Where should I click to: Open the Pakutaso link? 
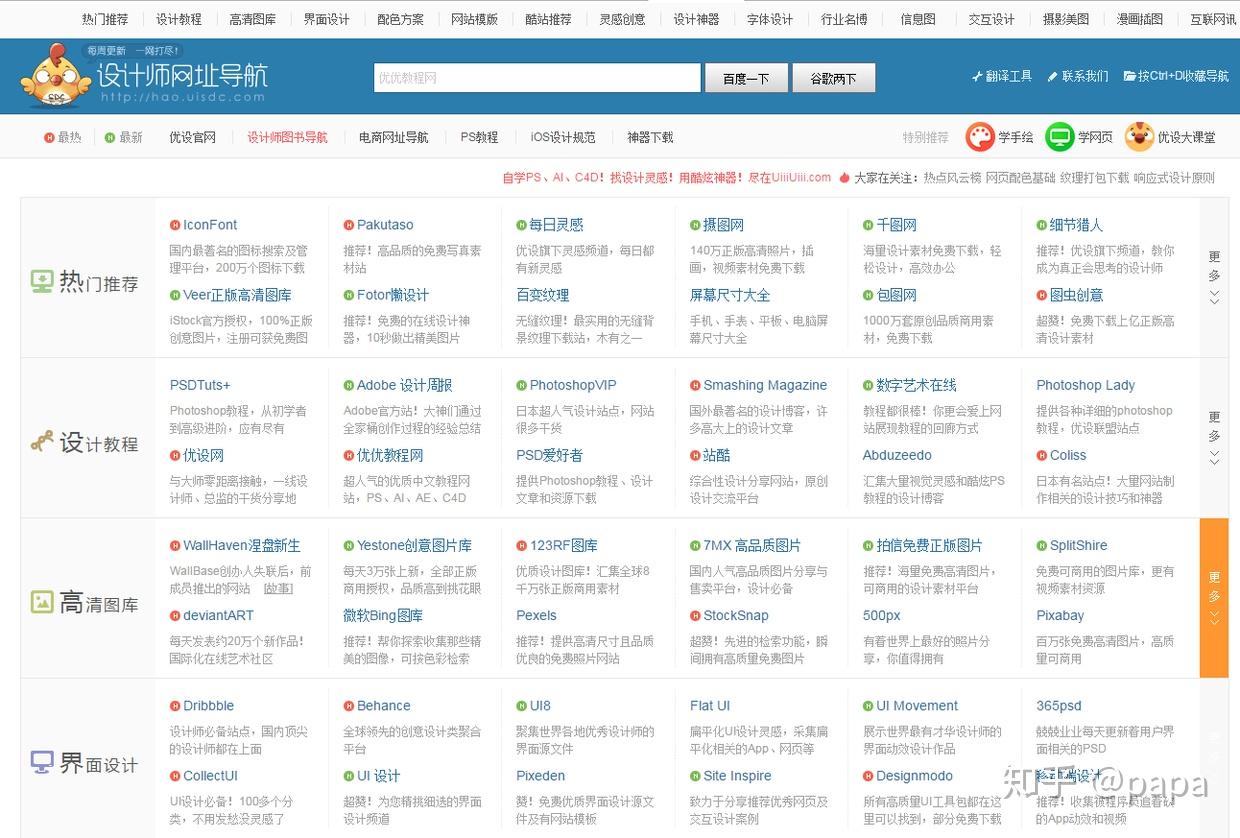click(385, 225)
